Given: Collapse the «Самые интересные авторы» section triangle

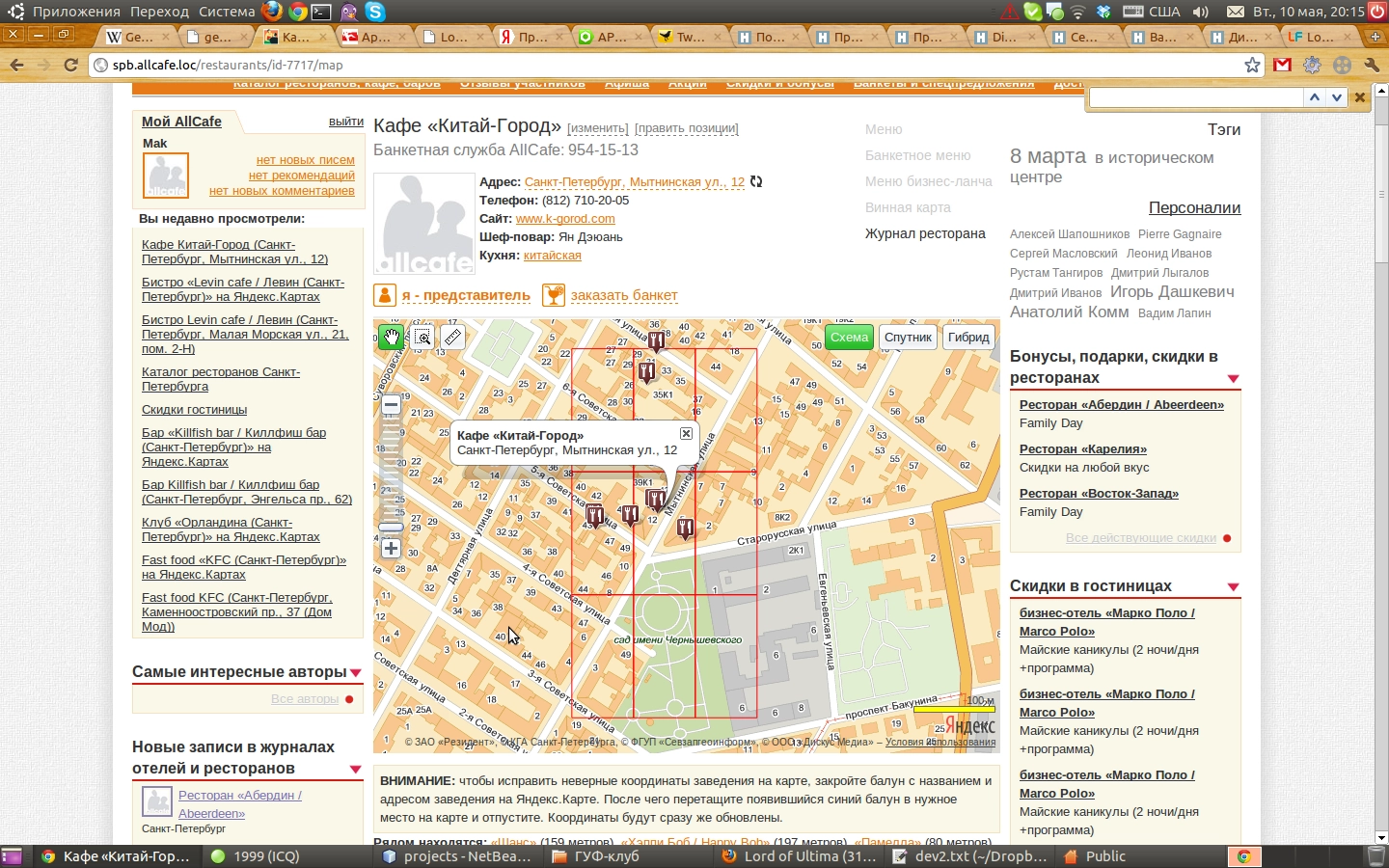Looking at the screenshot, I should click(355, 673).
